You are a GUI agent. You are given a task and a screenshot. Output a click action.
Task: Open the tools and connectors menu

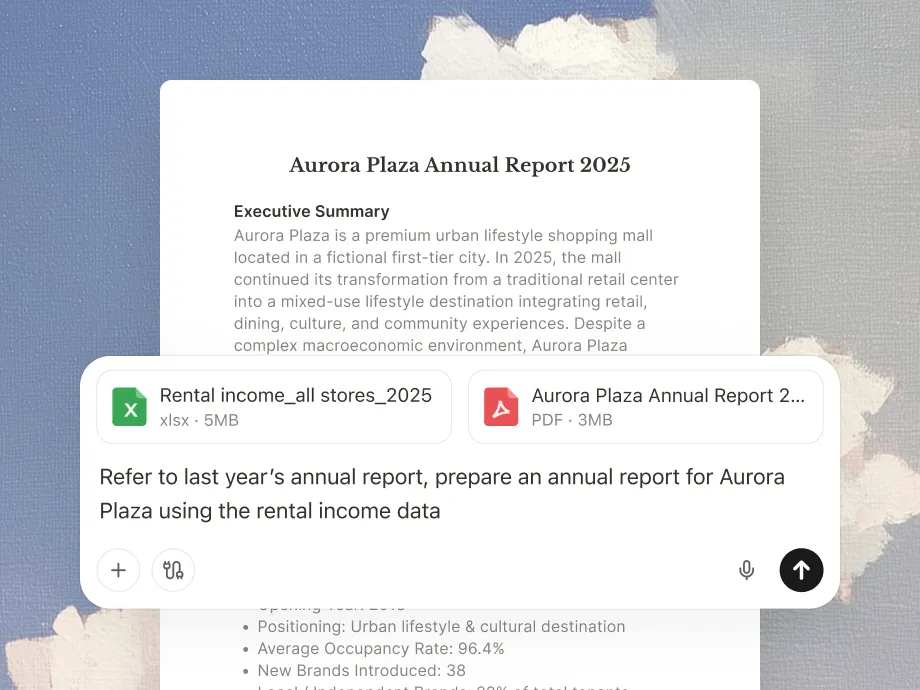click(173, 570)
